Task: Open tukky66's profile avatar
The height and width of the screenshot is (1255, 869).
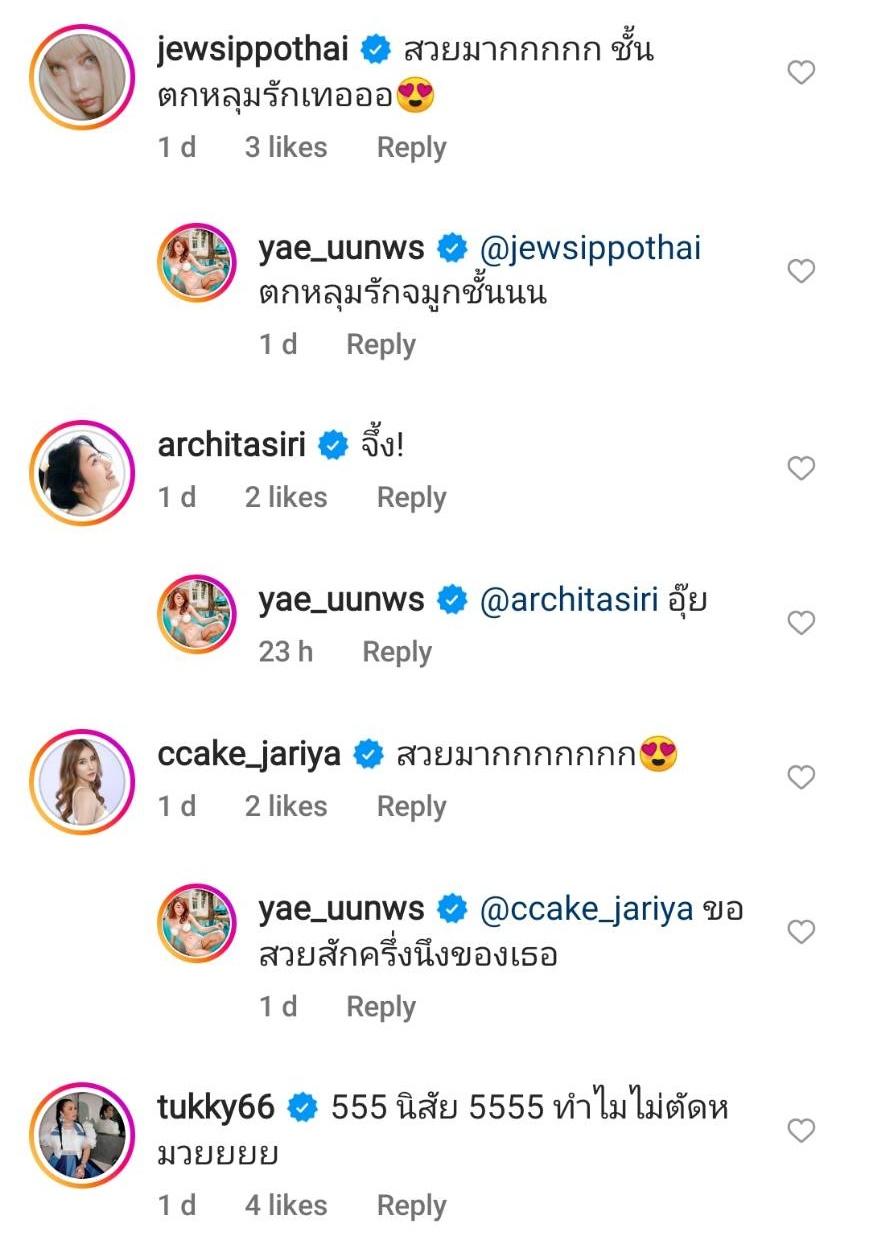Action: coord(82,1135)
